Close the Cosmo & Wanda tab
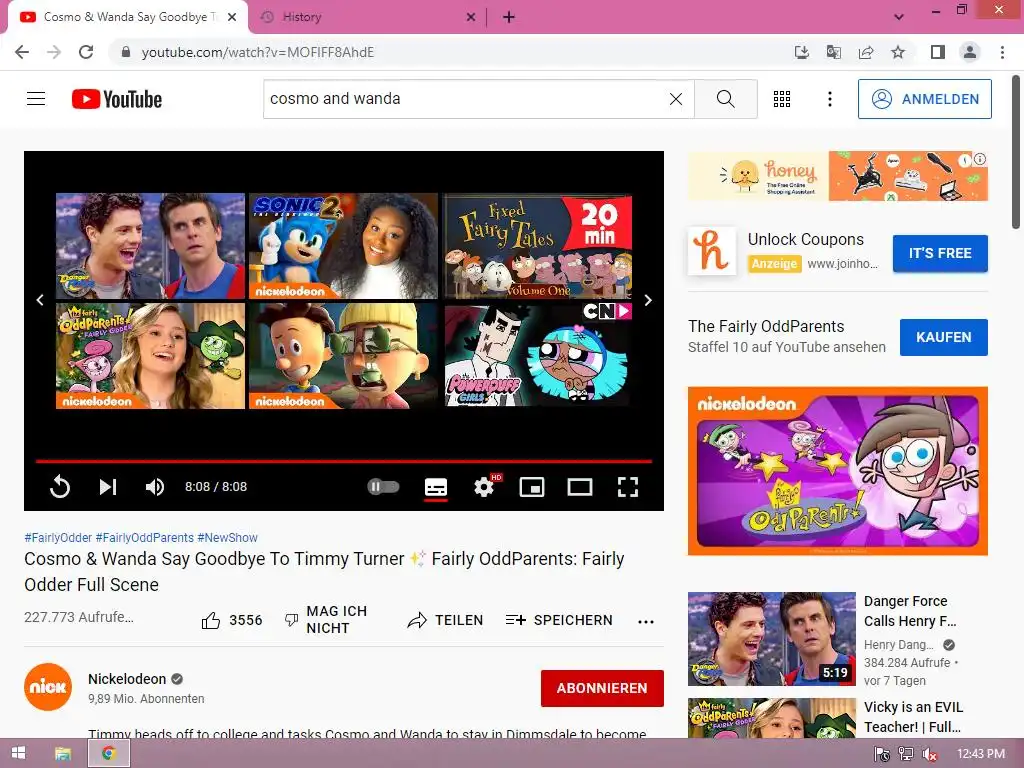The width and height of the screenshot is (1024, 768). pyautogui.click(x=232, y=17)
